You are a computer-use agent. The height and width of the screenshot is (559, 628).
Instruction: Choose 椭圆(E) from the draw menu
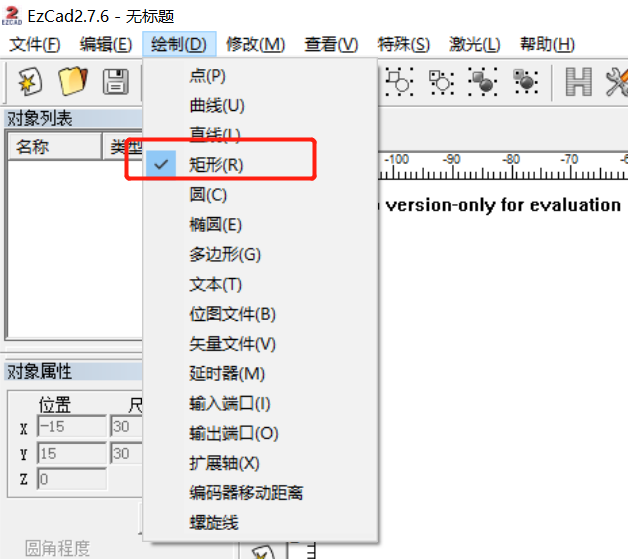[x=260, y=225]
